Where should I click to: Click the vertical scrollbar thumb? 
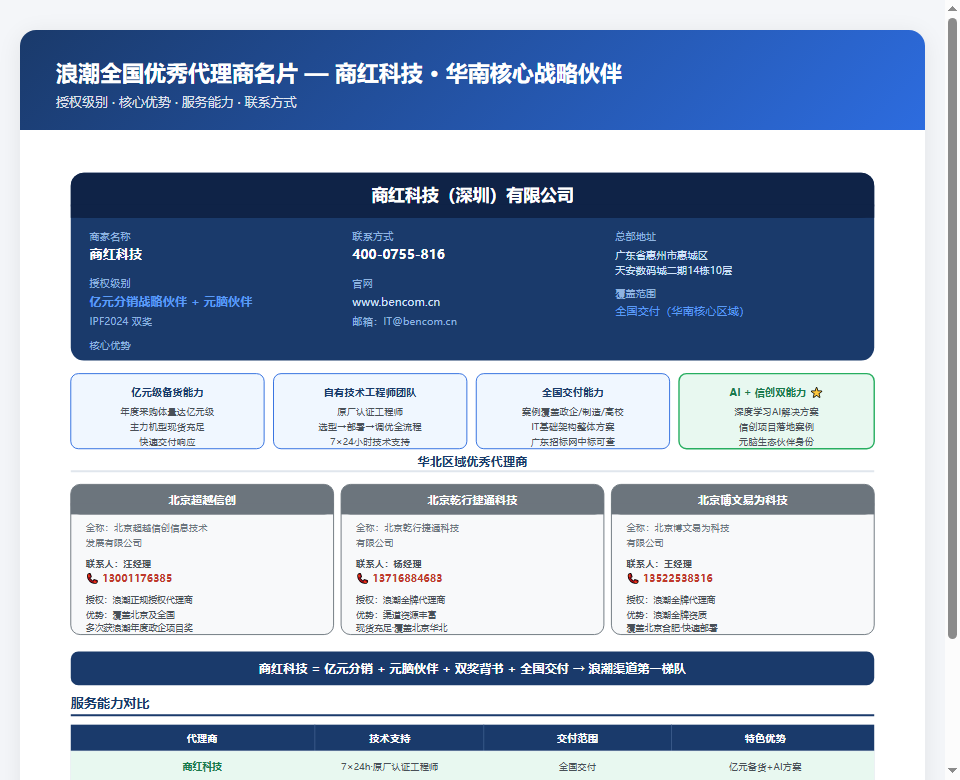[x=953, y=328]
